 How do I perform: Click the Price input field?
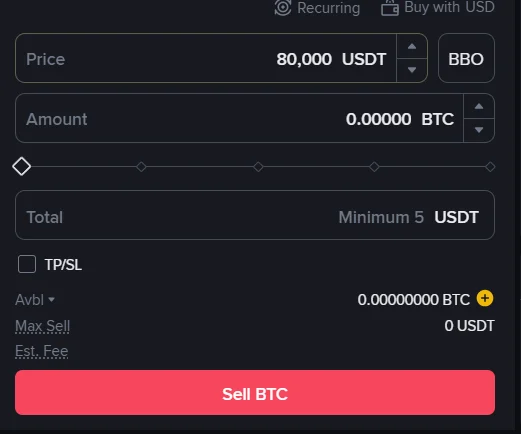pyautogui.click(x=206, y=58)
